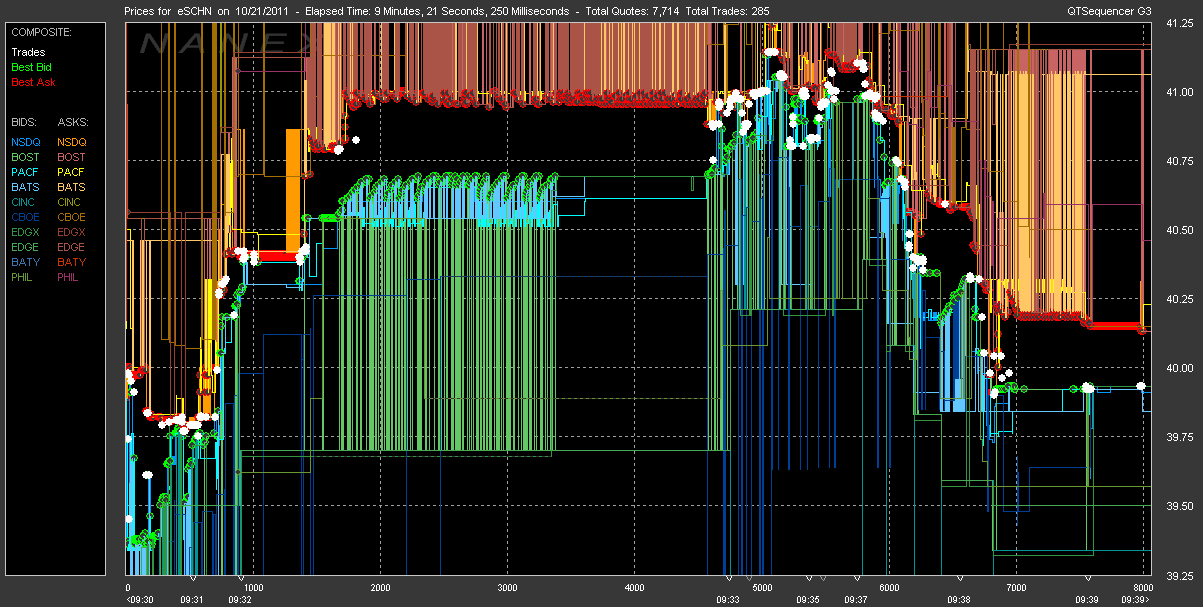Click the 5000 sequence axis label
The height and width of the screenshot is (607, 1203).
click(761, 588)
